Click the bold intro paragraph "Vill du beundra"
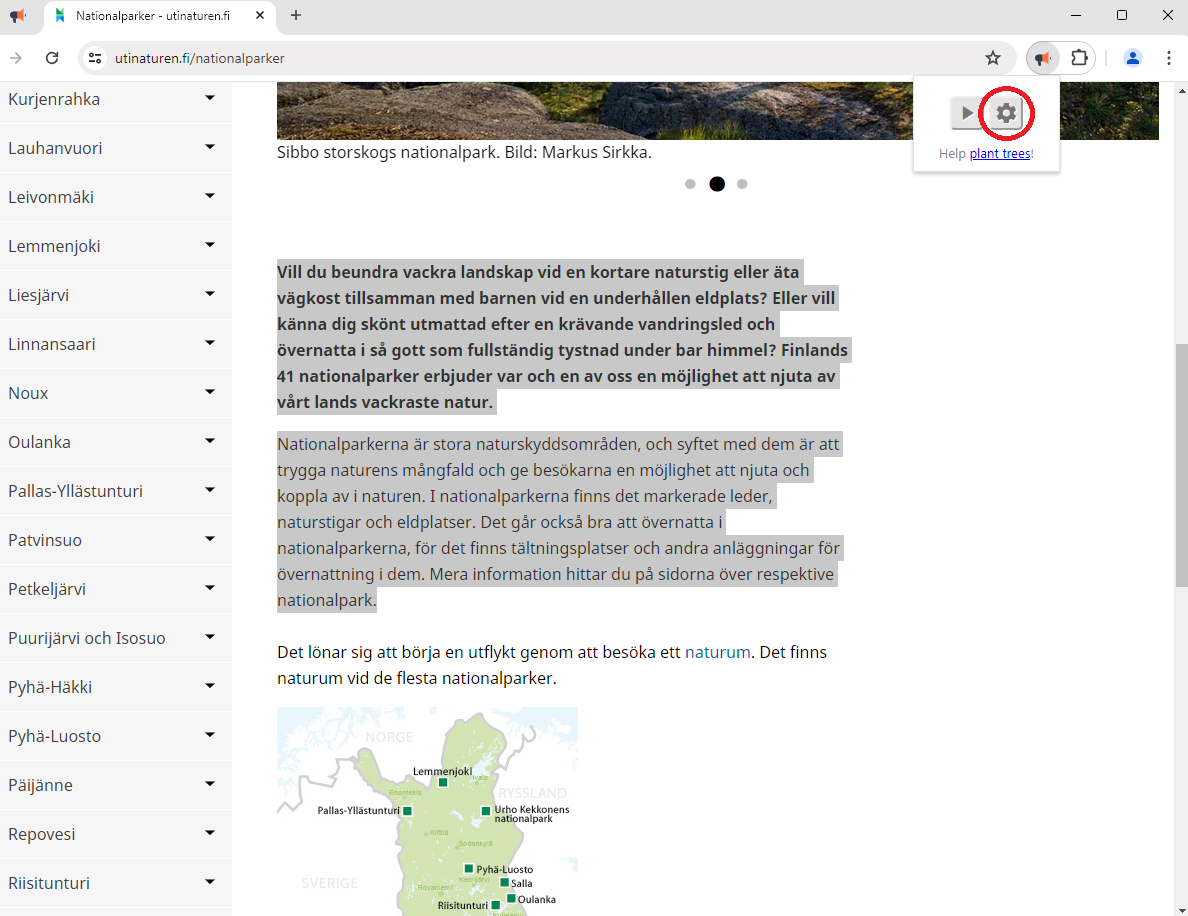 click(x=563, y=337)
